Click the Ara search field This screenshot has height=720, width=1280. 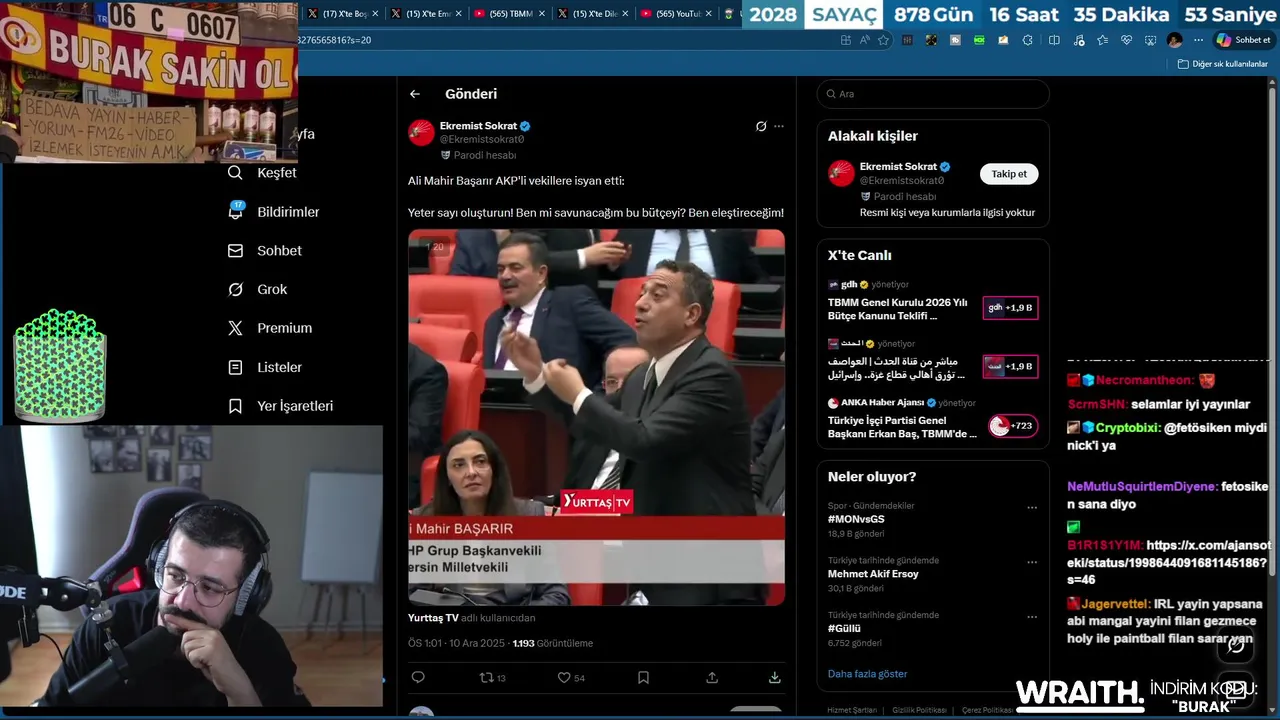click(x=933, y=94)
